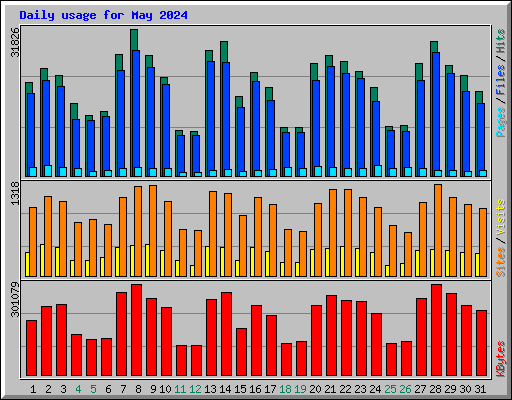Click the visits axis value 1318
Image resolution: width=512 pixels, height=400 pixels.
(15, 193)
